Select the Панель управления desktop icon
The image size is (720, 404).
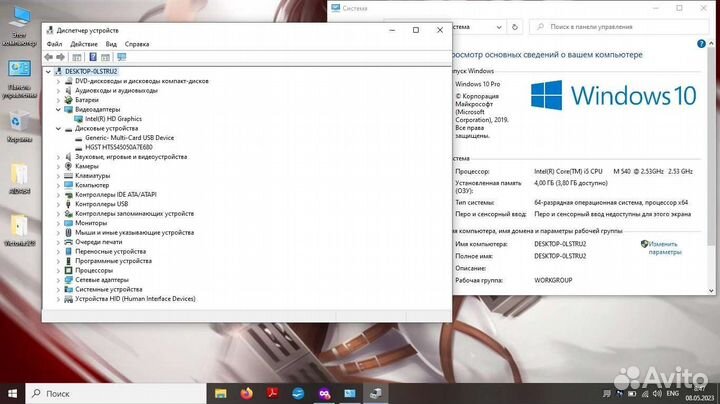[19, 79]
